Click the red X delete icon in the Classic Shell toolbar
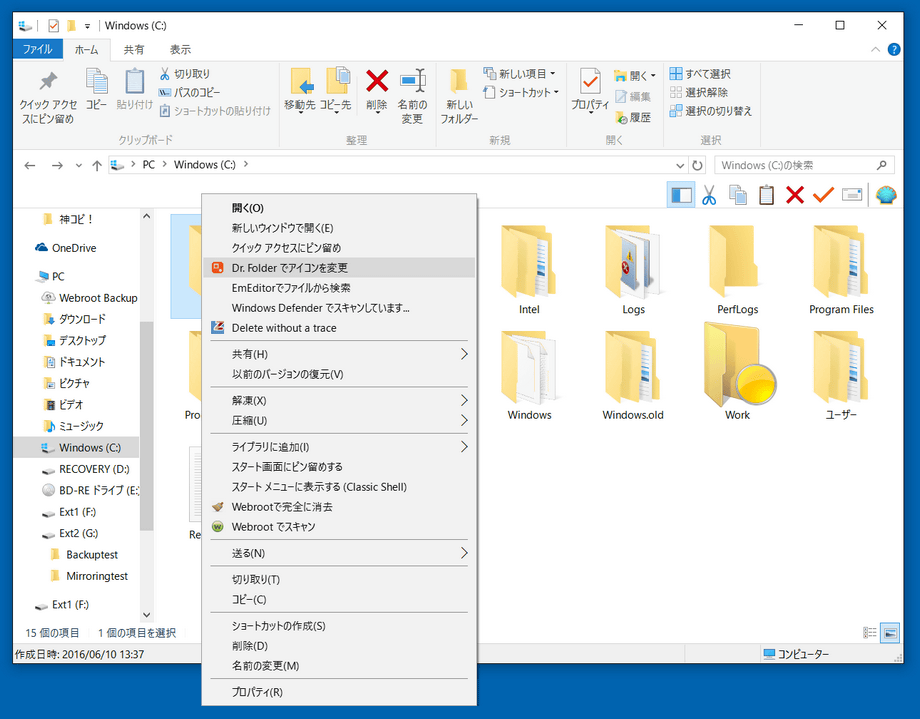Viewport: 920px width, 719px height. pyautogui.click(x=794, y=194)
